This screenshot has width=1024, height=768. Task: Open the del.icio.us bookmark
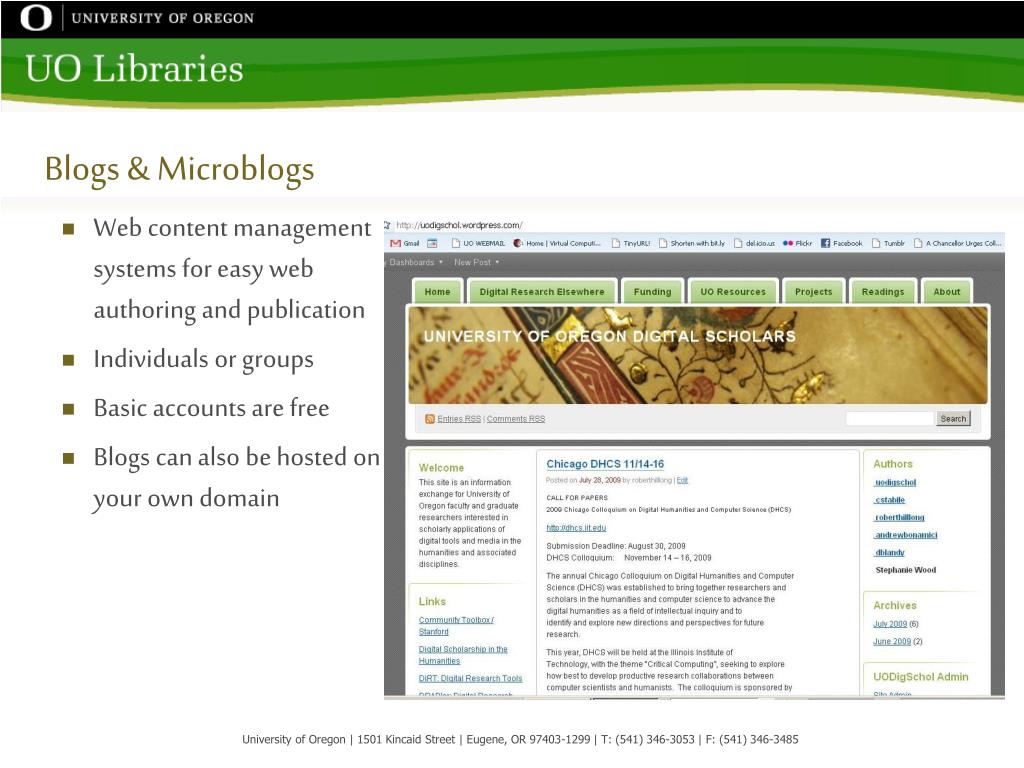(754, 244)
